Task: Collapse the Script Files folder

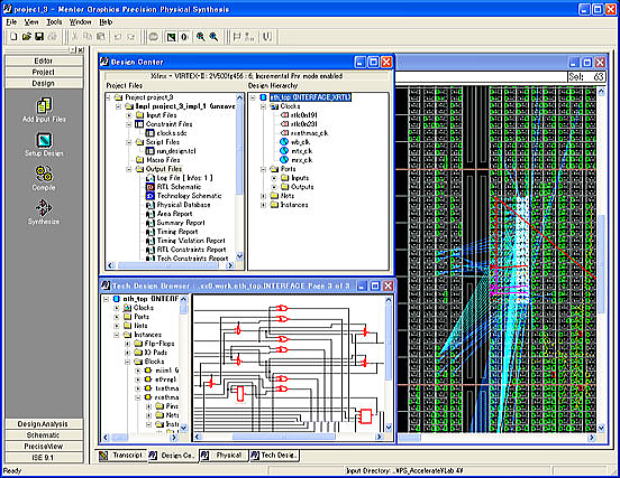Action: coord(129,142)
